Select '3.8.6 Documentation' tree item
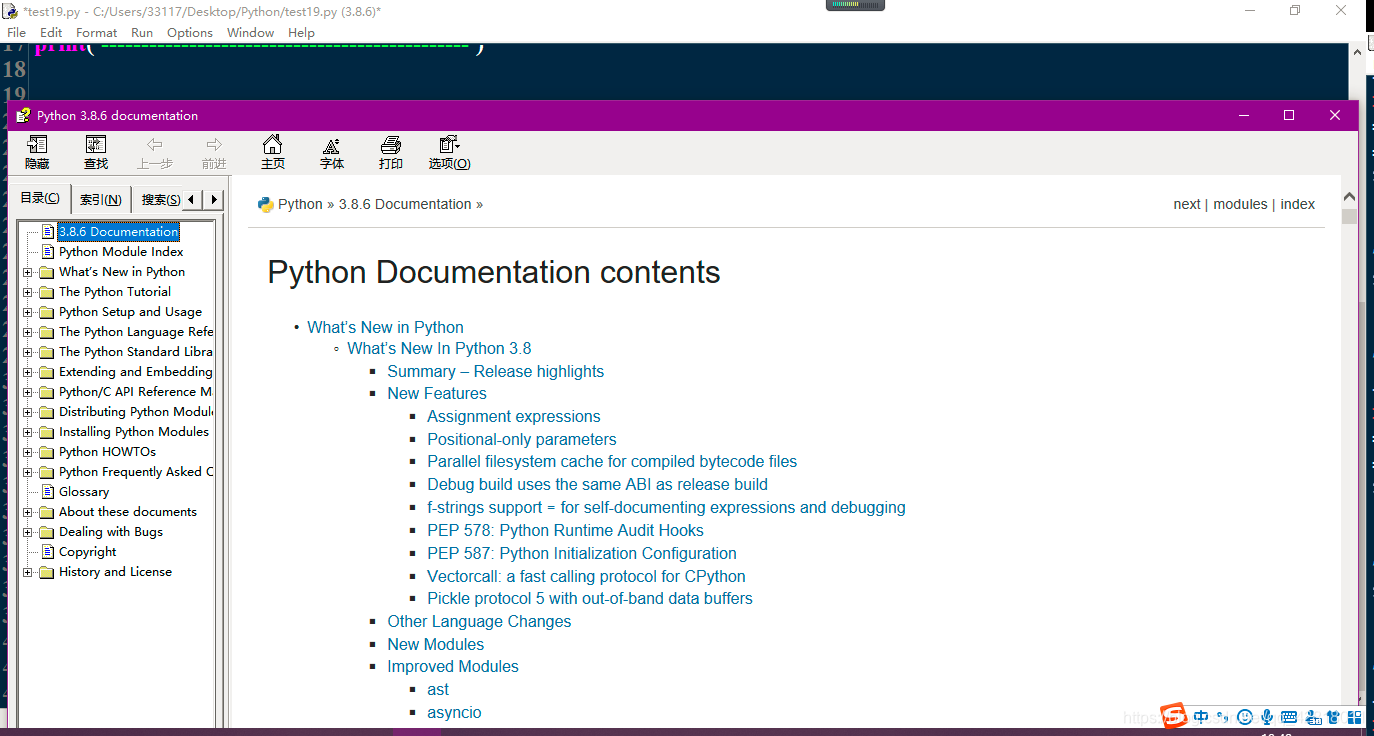The image size is (1374, 736). coord(118,231)
